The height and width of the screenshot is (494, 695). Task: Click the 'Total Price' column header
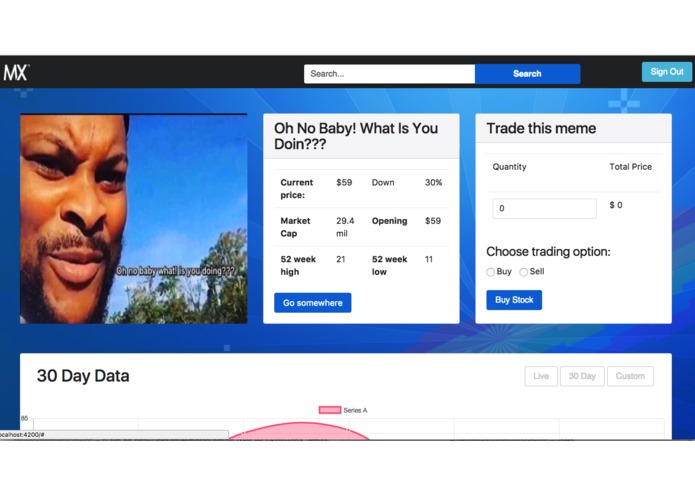pos(630,167)
